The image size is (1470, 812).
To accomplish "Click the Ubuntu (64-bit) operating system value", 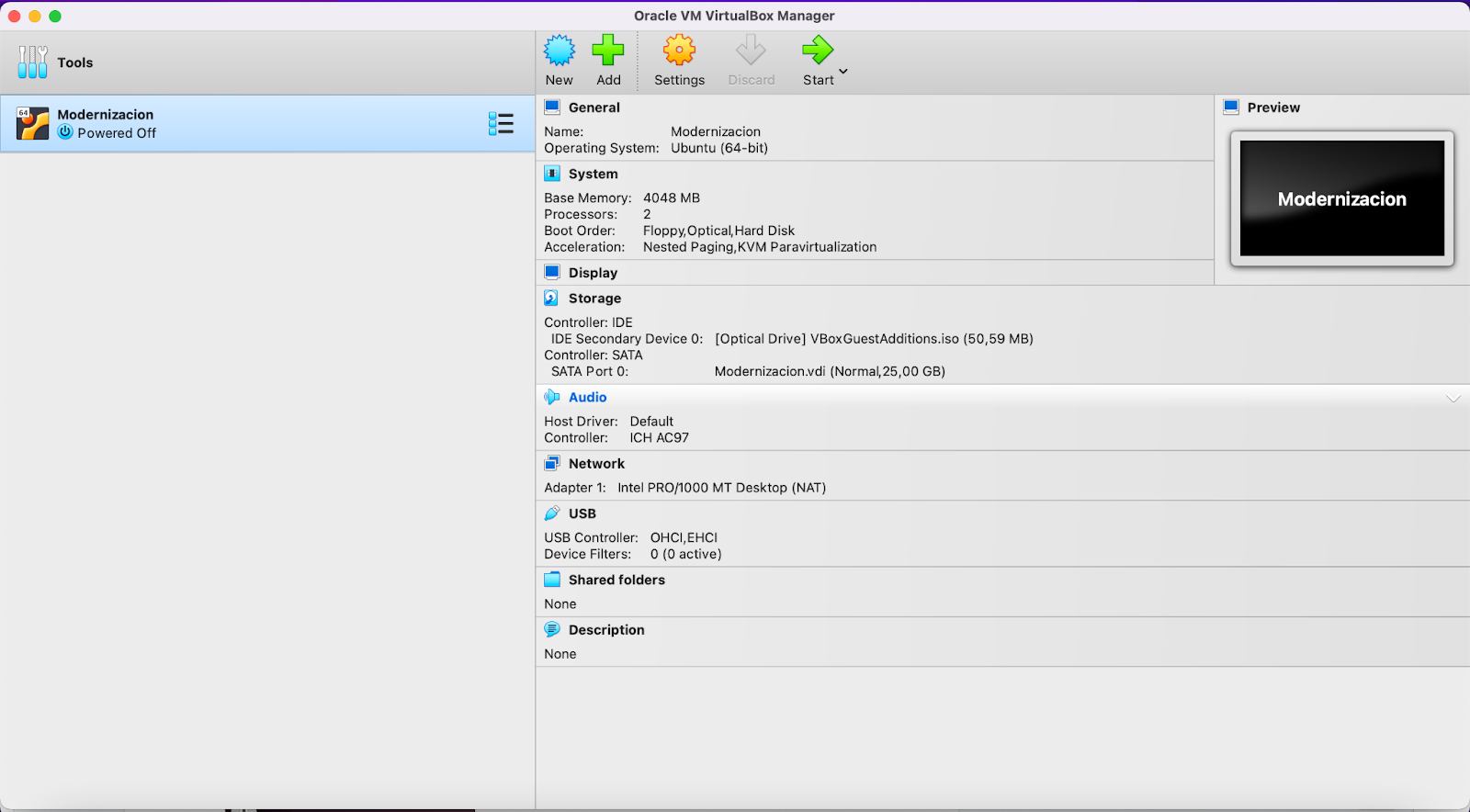I will (719, 148).
